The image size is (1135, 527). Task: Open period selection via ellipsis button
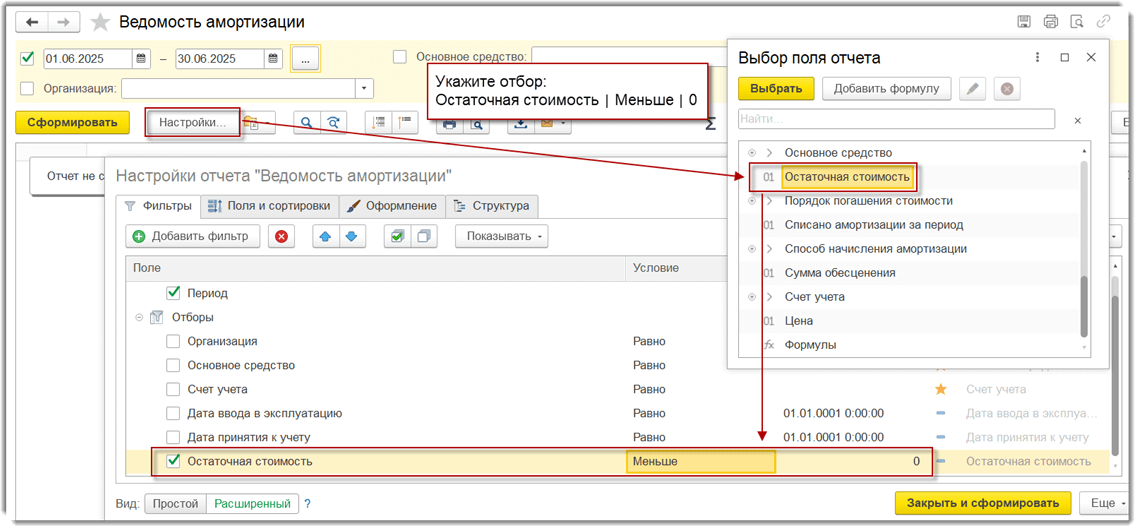click(x=305, y=59)
